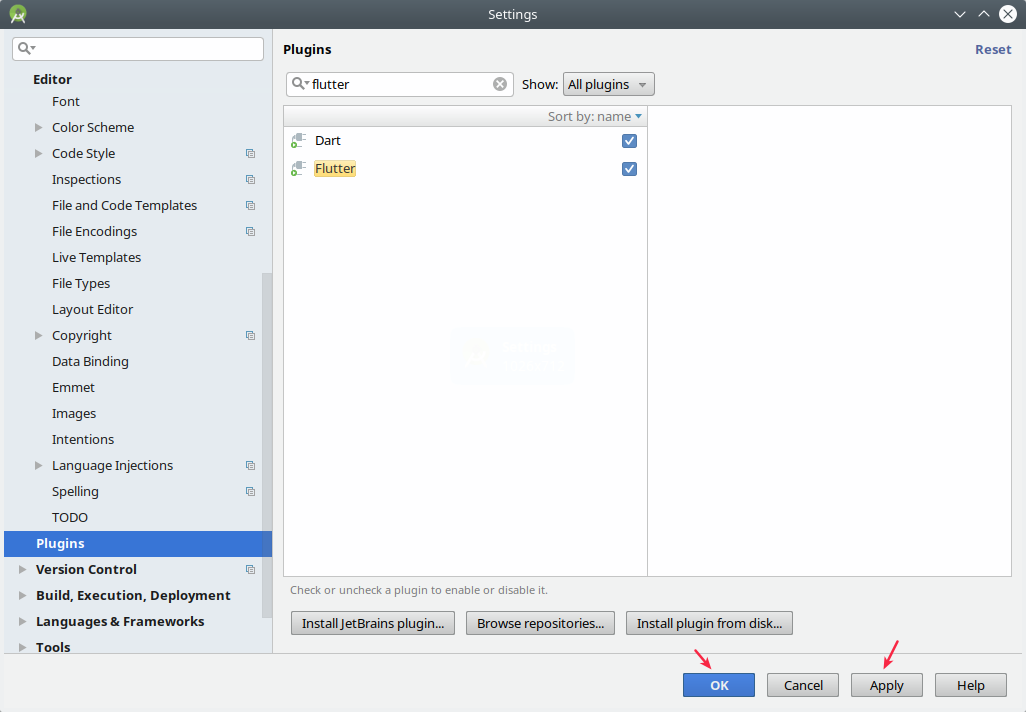Click the Reset link
1026x712 pixels.
pyautogui.click(x=992, y=49)
